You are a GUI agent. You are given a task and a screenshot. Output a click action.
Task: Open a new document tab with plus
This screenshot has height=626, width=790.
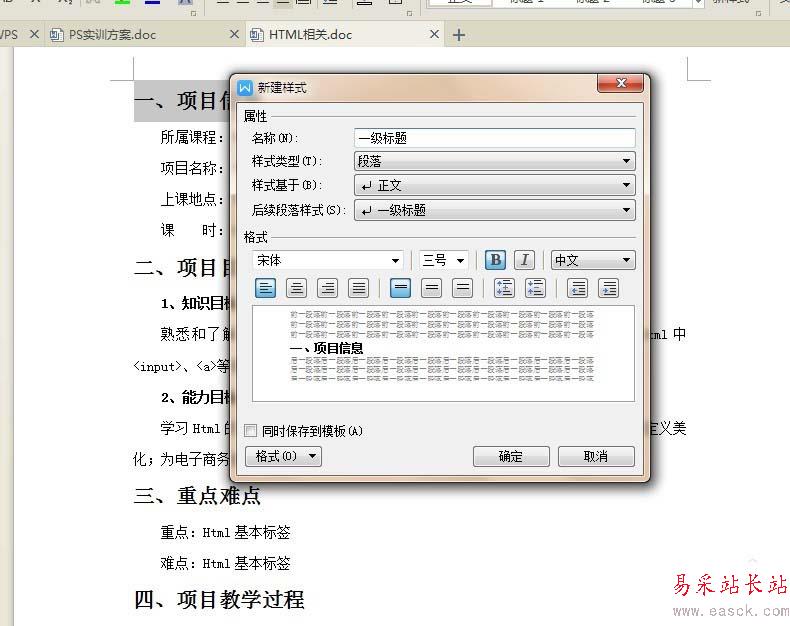point(459,35)
